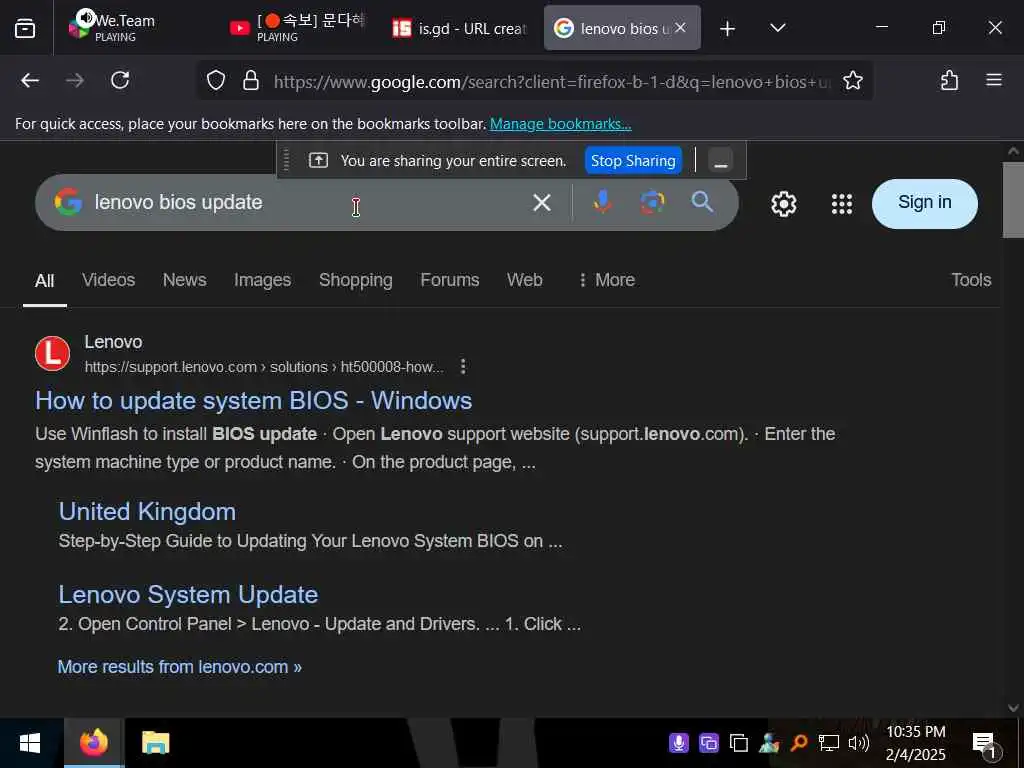Viewport: 1024px width, 768px height.
Task: Open network status tray icon
Action: (829, 743)
